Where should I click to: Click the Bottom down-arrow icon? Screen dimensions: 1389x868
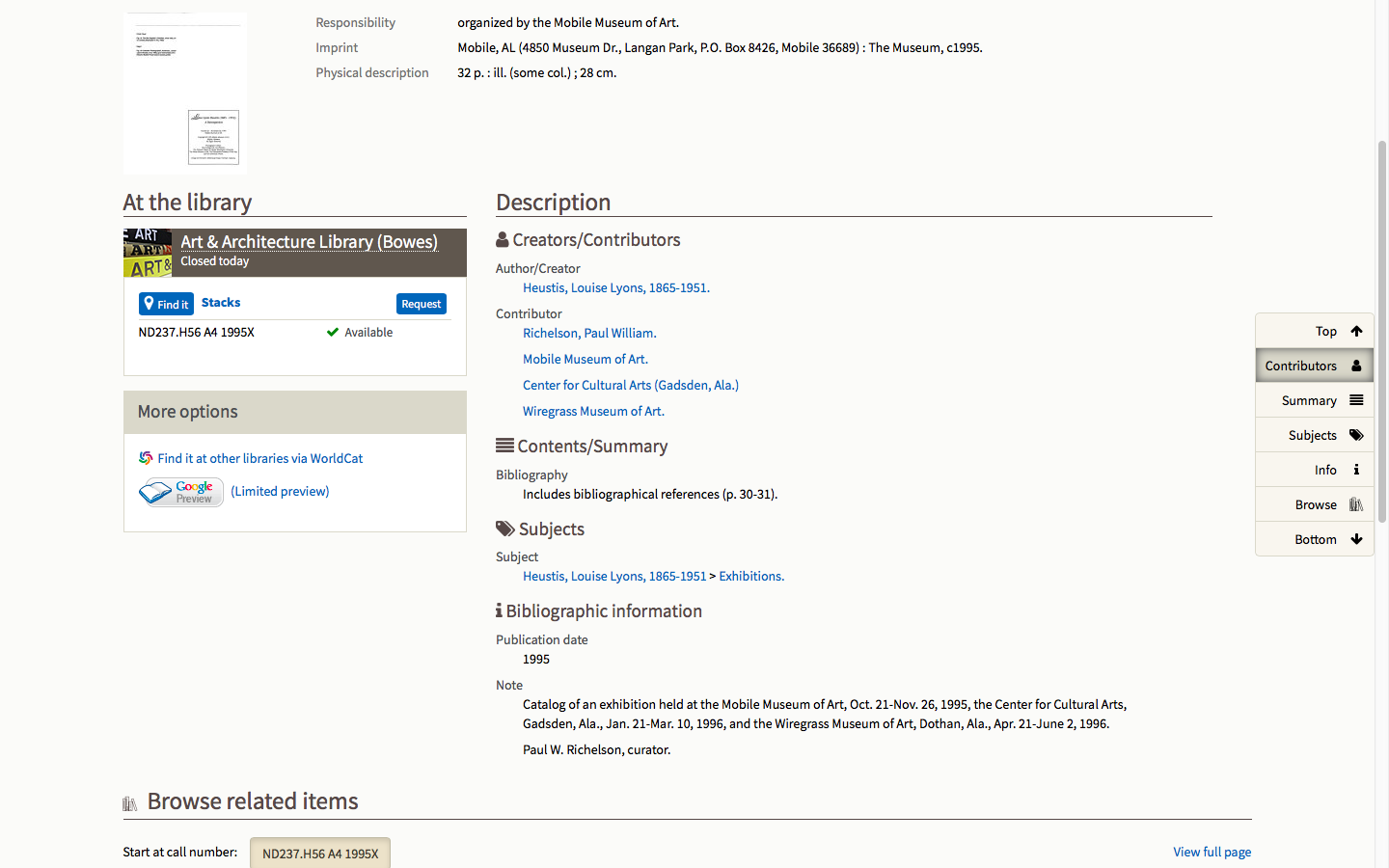[x=1356, y=539]
